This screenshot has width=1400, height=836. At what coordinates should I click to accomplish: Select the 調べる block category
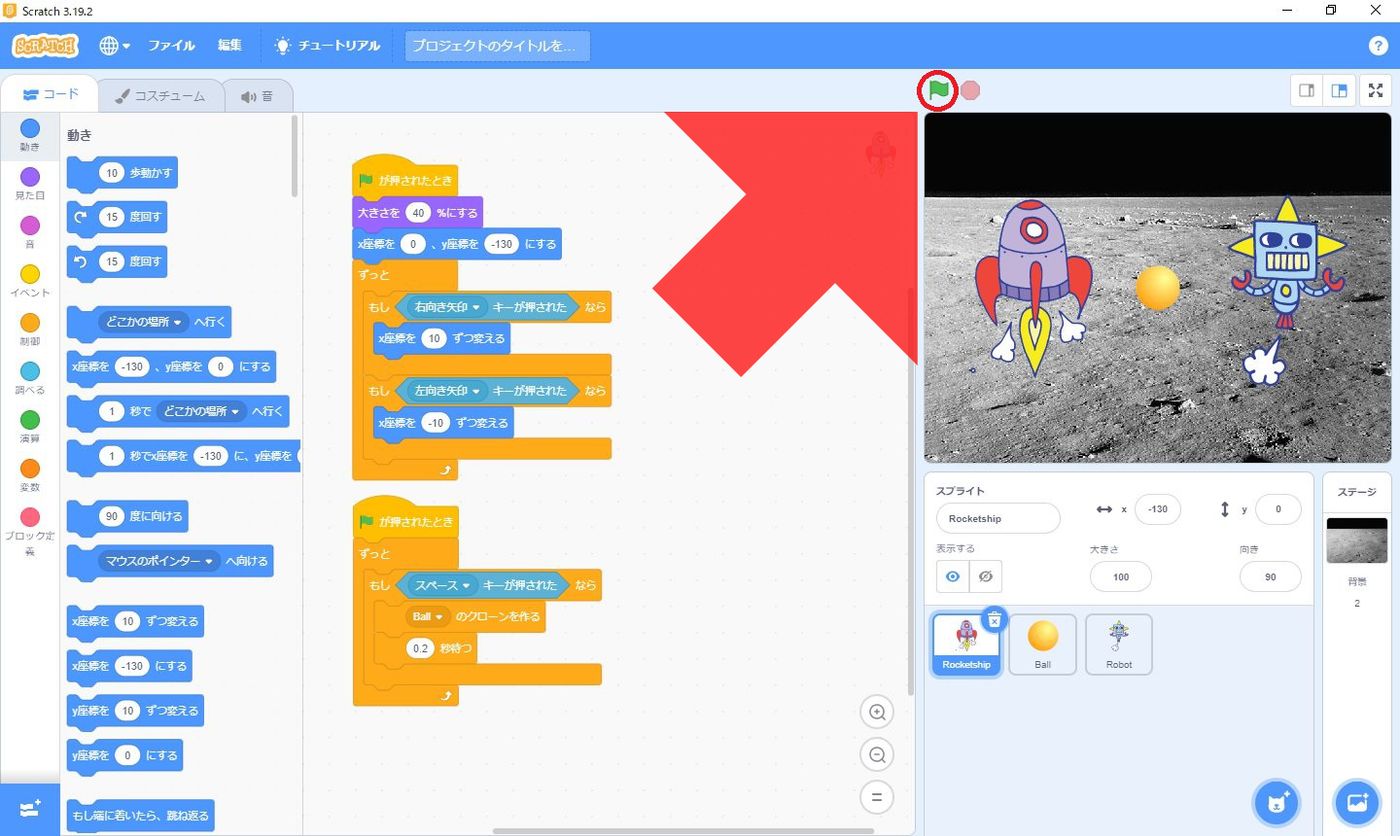click(x=30, y=378)
